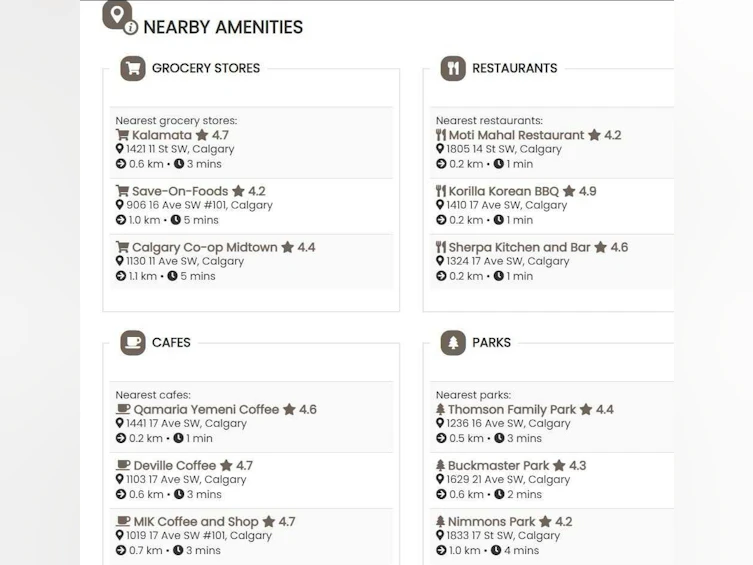
Task: Open the Kalamata grocery store listing
Action: click(x=162, y=135)
